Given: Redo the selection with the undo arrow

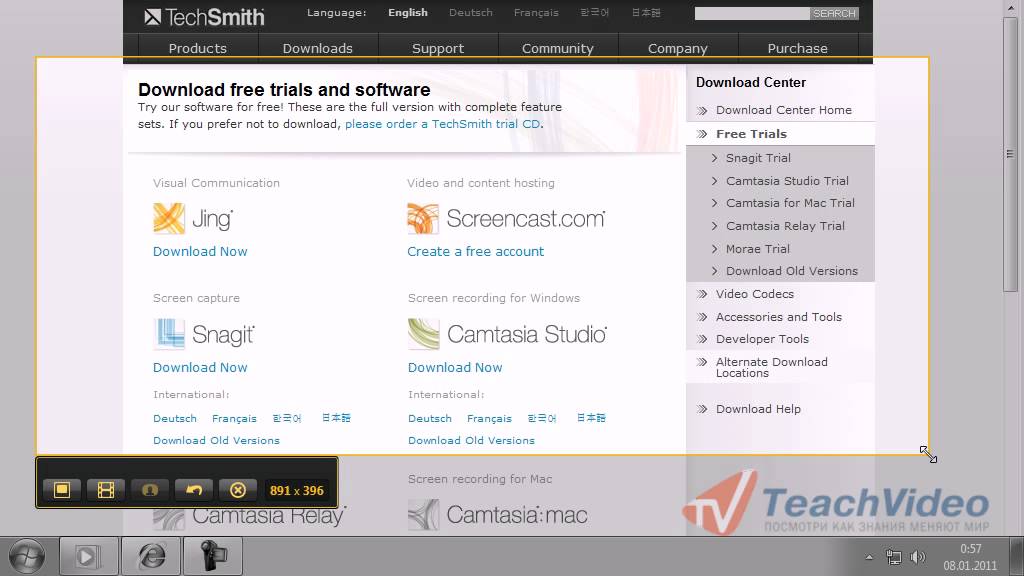Looking at the screenshot, I should (194, 490).
